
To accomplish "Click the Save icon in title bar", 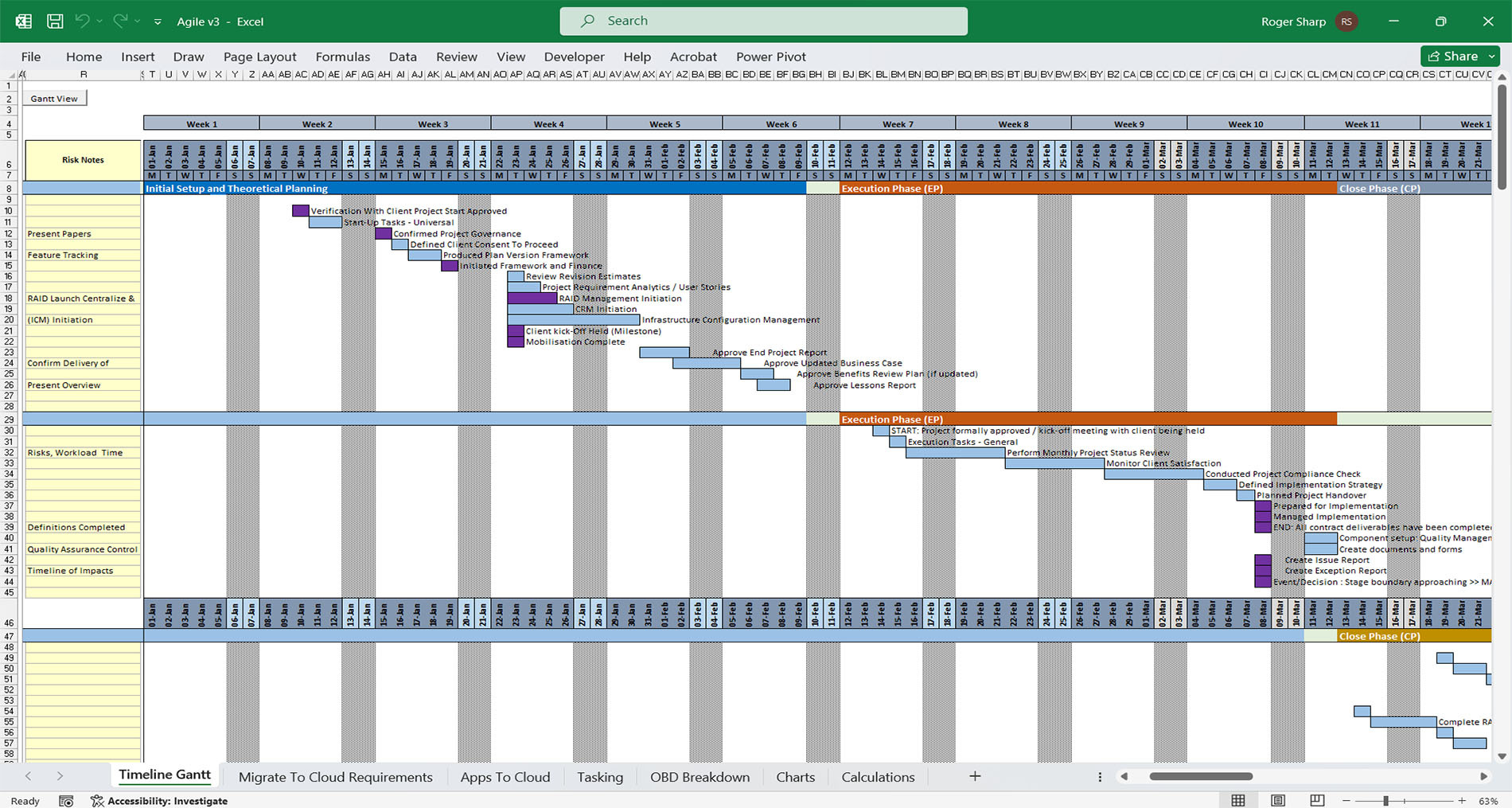I will 55,21.
